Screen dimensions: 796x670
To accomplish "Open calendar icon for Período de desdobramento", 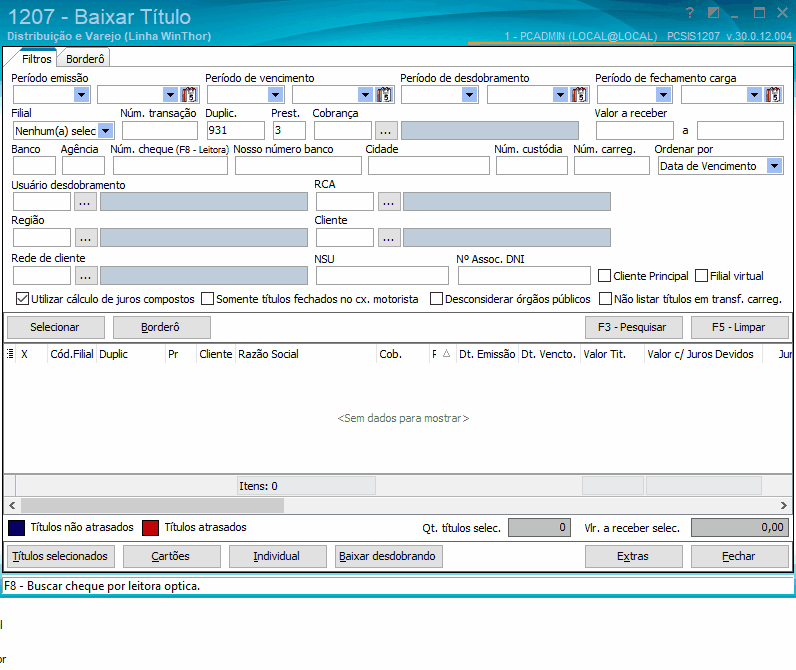I will (579, 94).
